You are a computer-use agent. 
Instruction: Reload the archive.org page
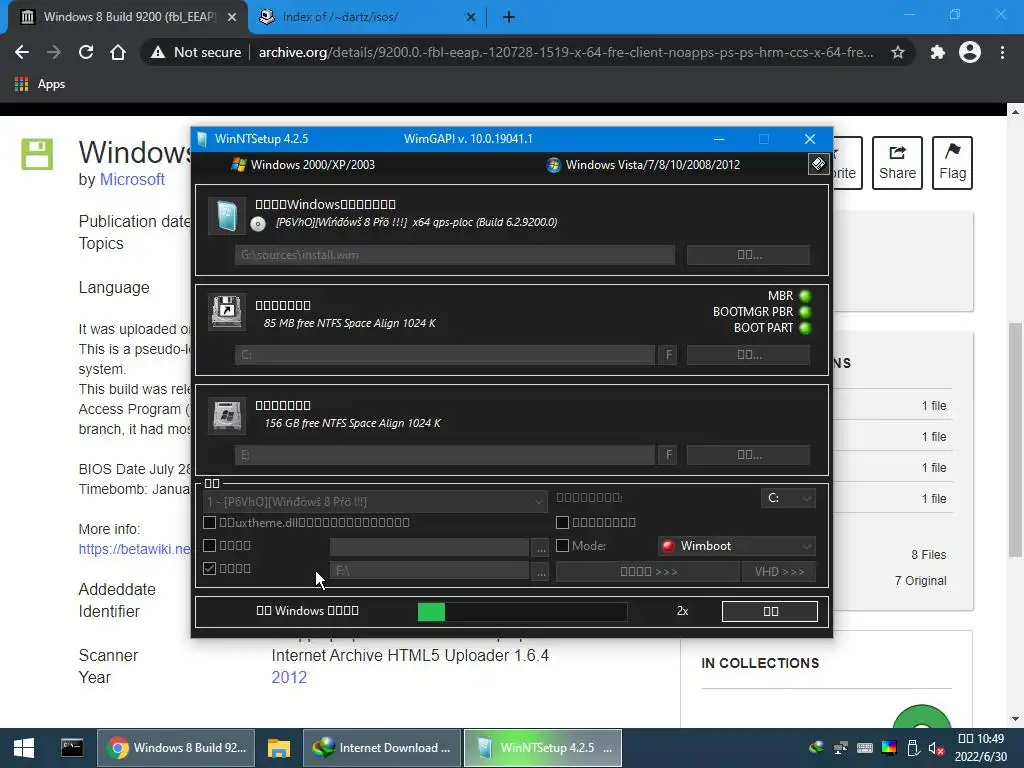click(86, 52)
